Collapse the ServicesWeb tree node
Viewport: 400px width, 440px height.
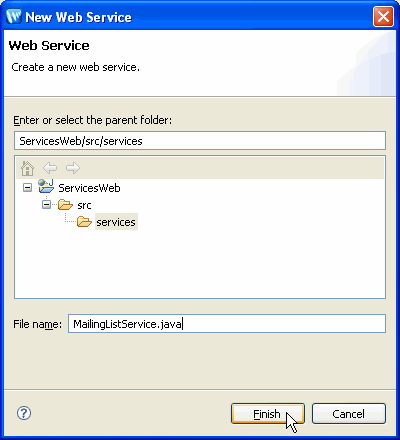click(27, 188)
